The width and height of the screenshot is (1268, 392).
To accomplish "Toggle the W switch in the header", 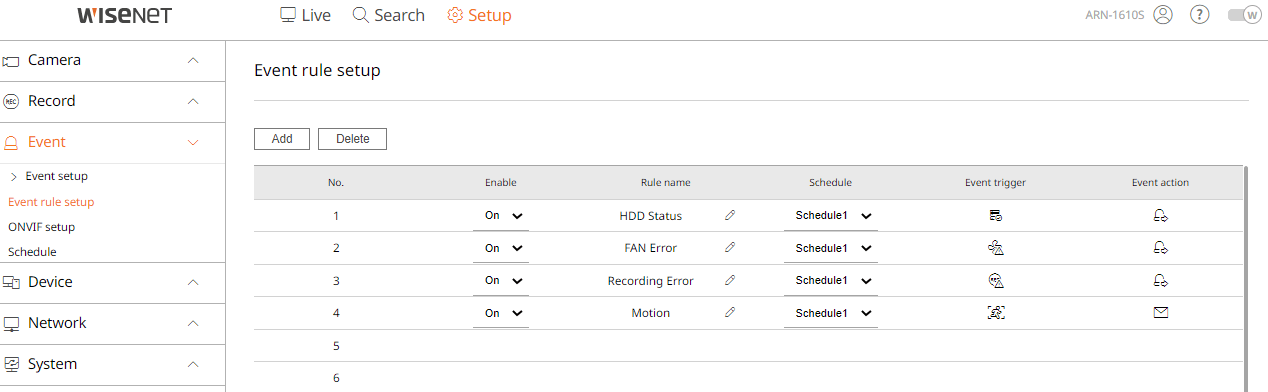I will [x=1244, y=15].
